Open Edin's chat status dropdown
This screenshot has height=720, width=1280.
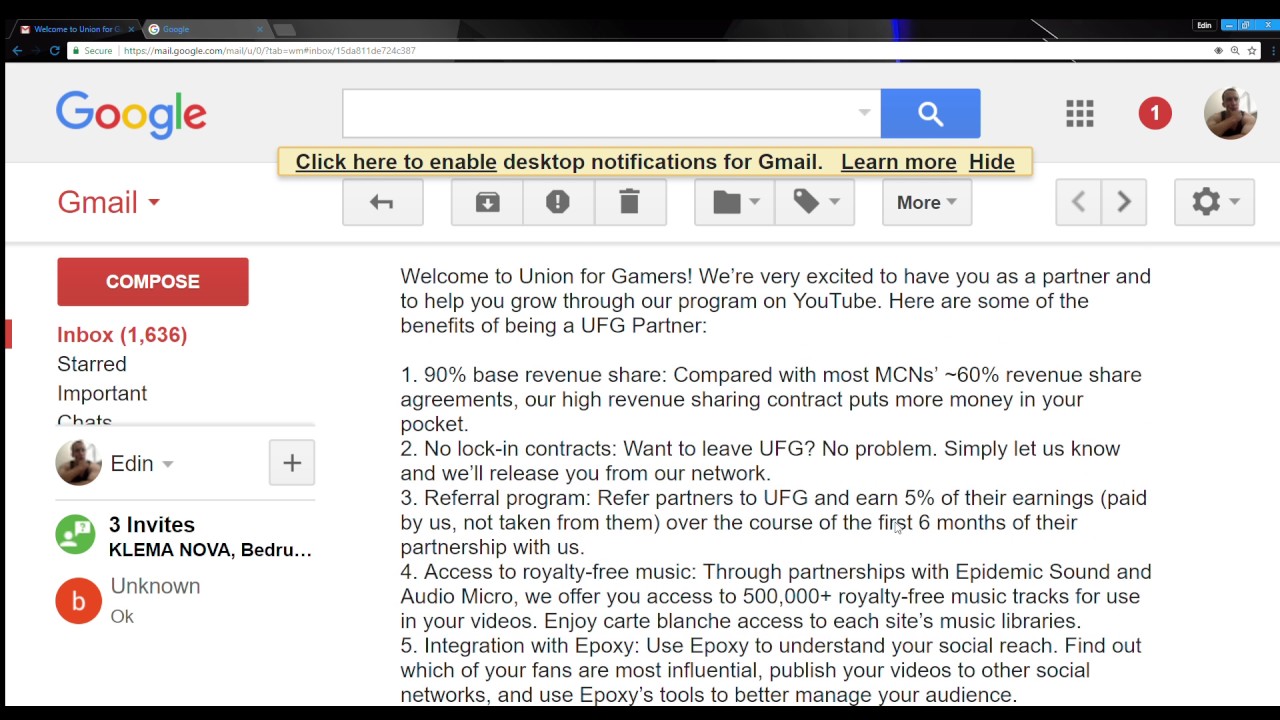[167, 464]
